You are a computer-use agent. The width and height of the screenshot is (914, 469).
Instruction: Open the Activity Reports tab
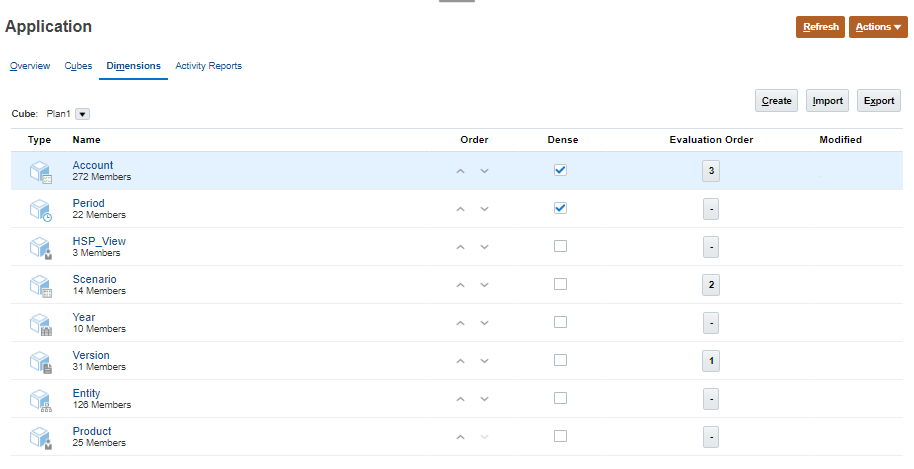pos(208,66)
